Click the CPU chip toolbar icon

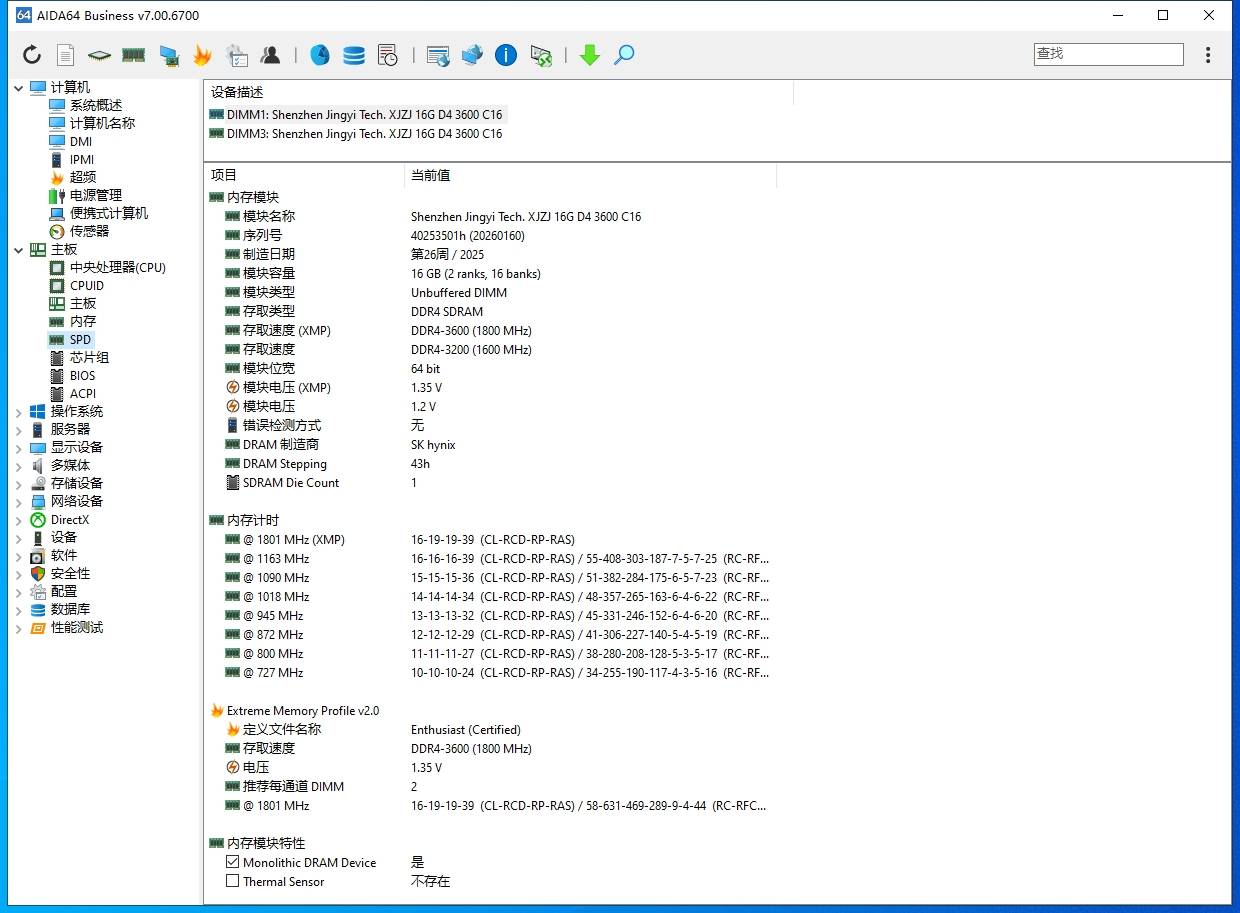99,55
